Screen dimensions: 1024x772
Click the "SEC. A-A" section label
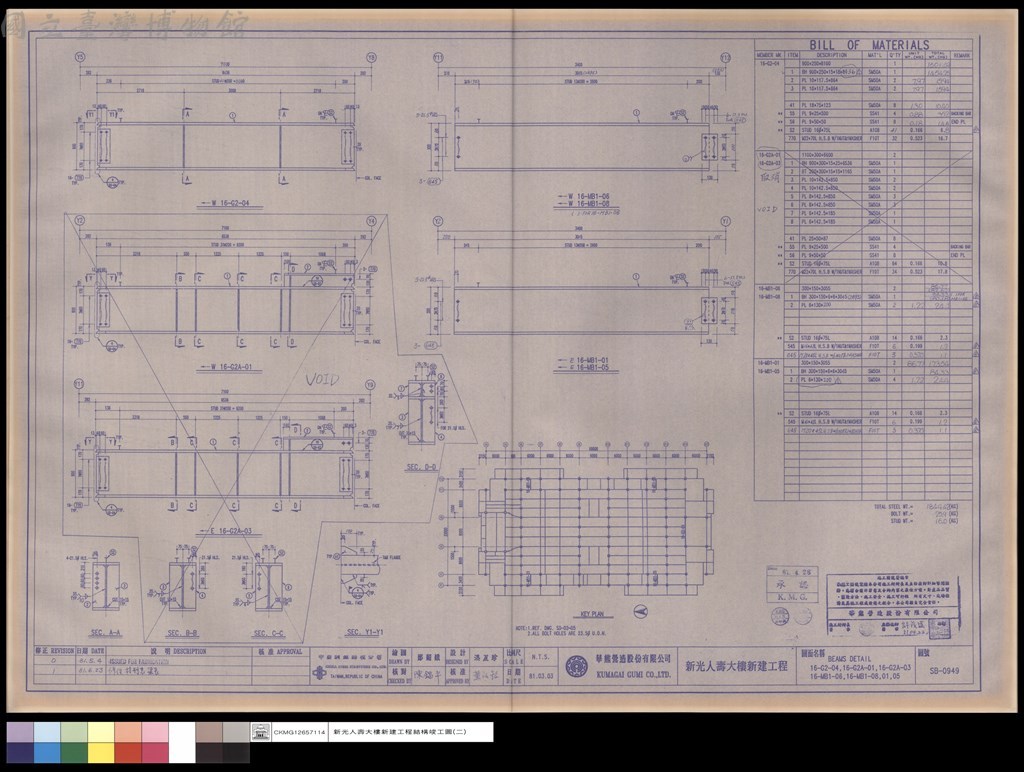tap(106, 633)
